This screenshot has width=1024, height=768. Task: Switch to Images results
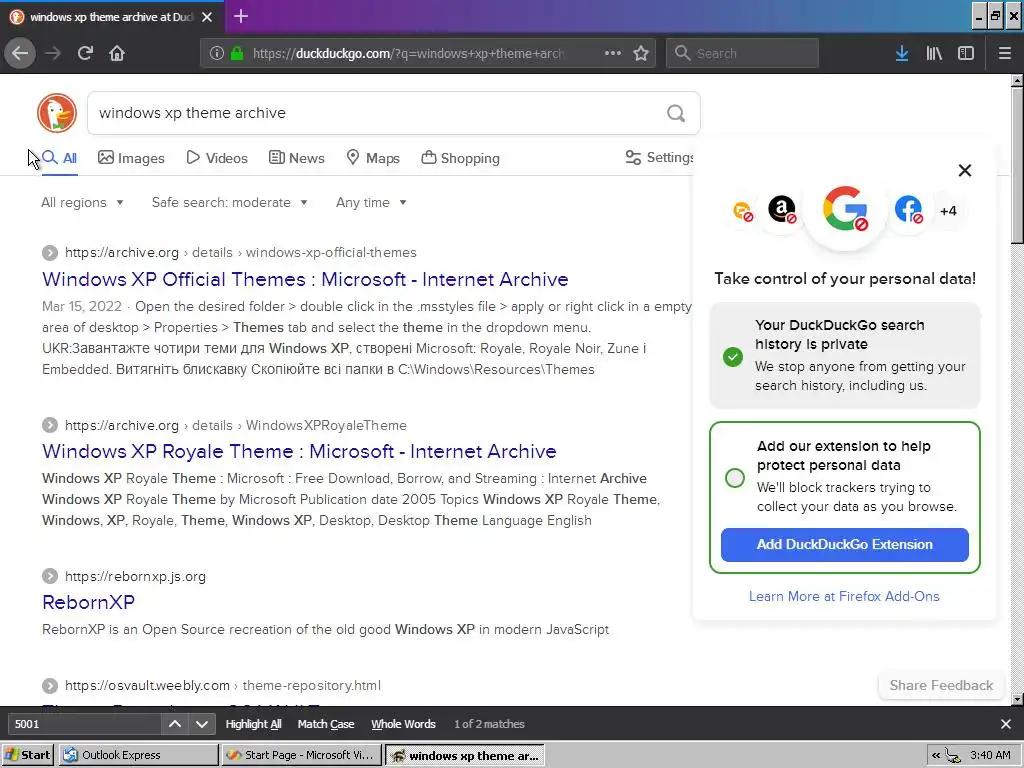131,158
